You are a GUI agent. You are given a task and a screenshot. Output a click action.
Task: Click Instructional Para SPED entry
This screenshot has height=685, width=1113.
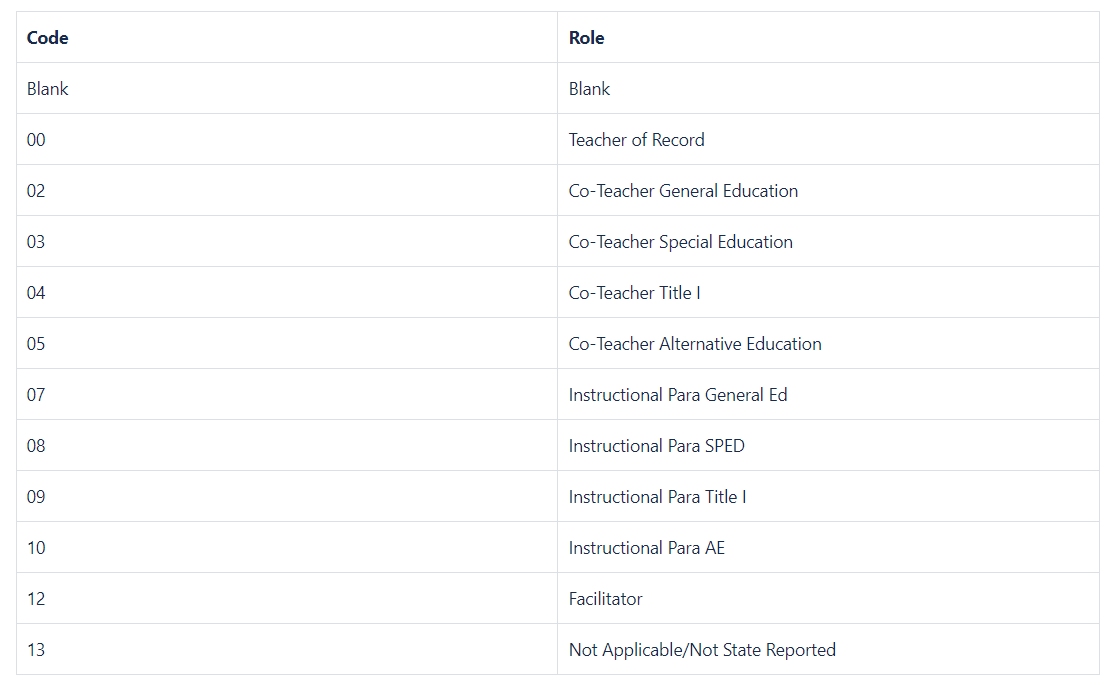point(657,446)
